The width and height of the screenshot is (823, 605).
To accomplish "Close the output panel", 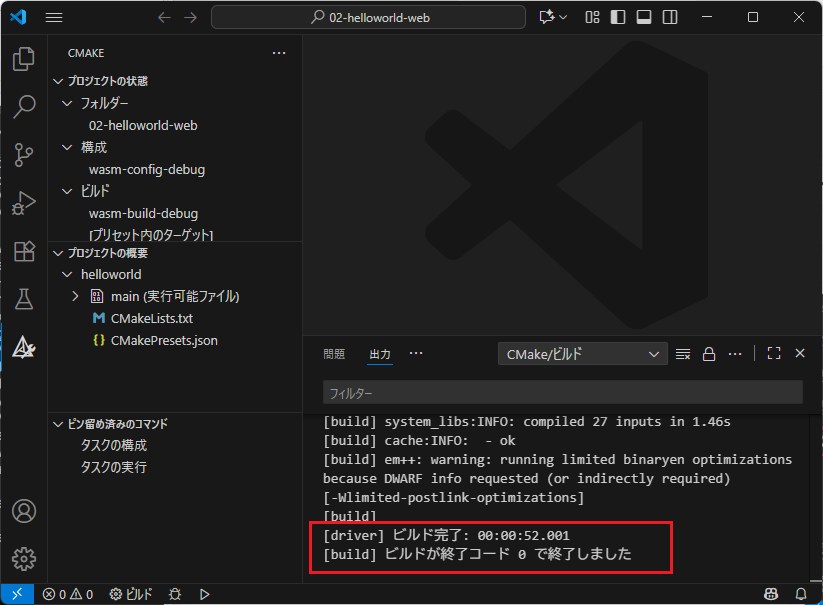I will point(800,353).
